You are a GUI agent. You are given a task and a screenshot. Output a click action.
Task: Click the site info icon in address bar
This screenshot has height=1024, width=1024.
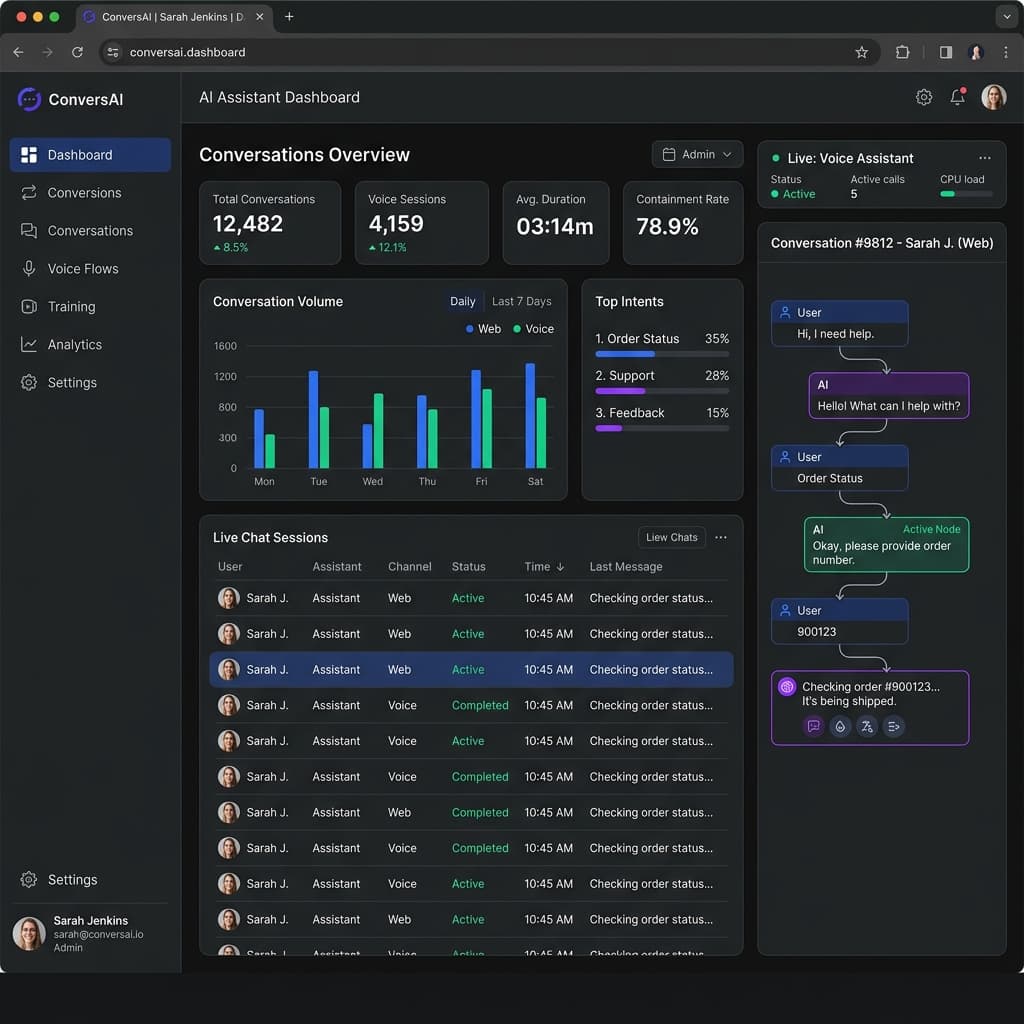pos(112,52)
